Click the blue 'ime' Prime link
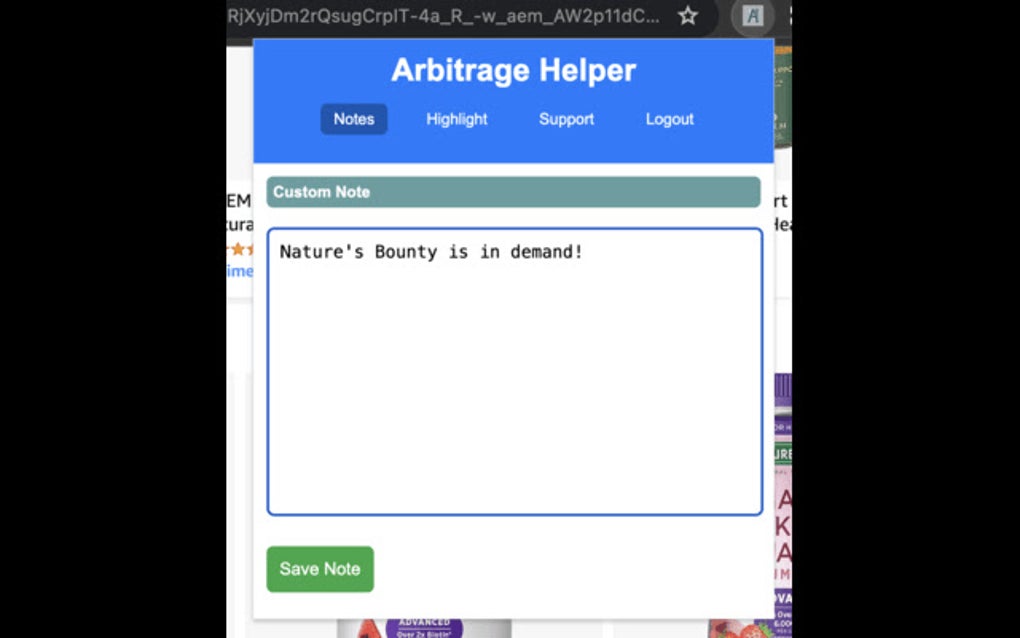 [x=239, y=271]
